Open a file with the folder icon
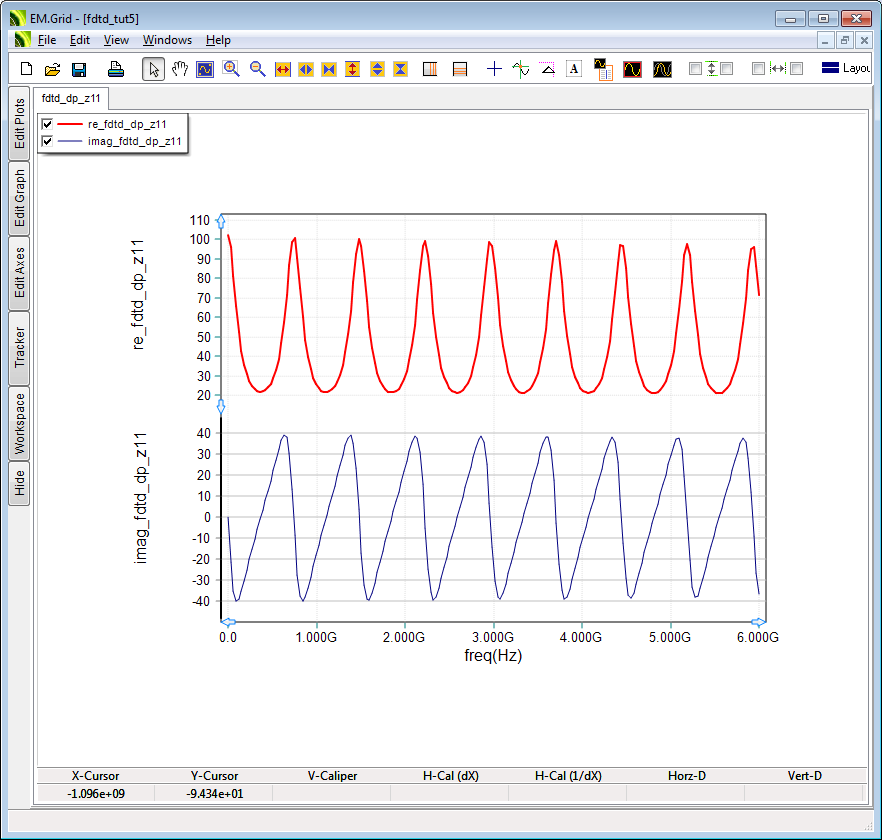The height and width of the screenshot is (840, 882). pyautogui.click(x=52, y=69)
